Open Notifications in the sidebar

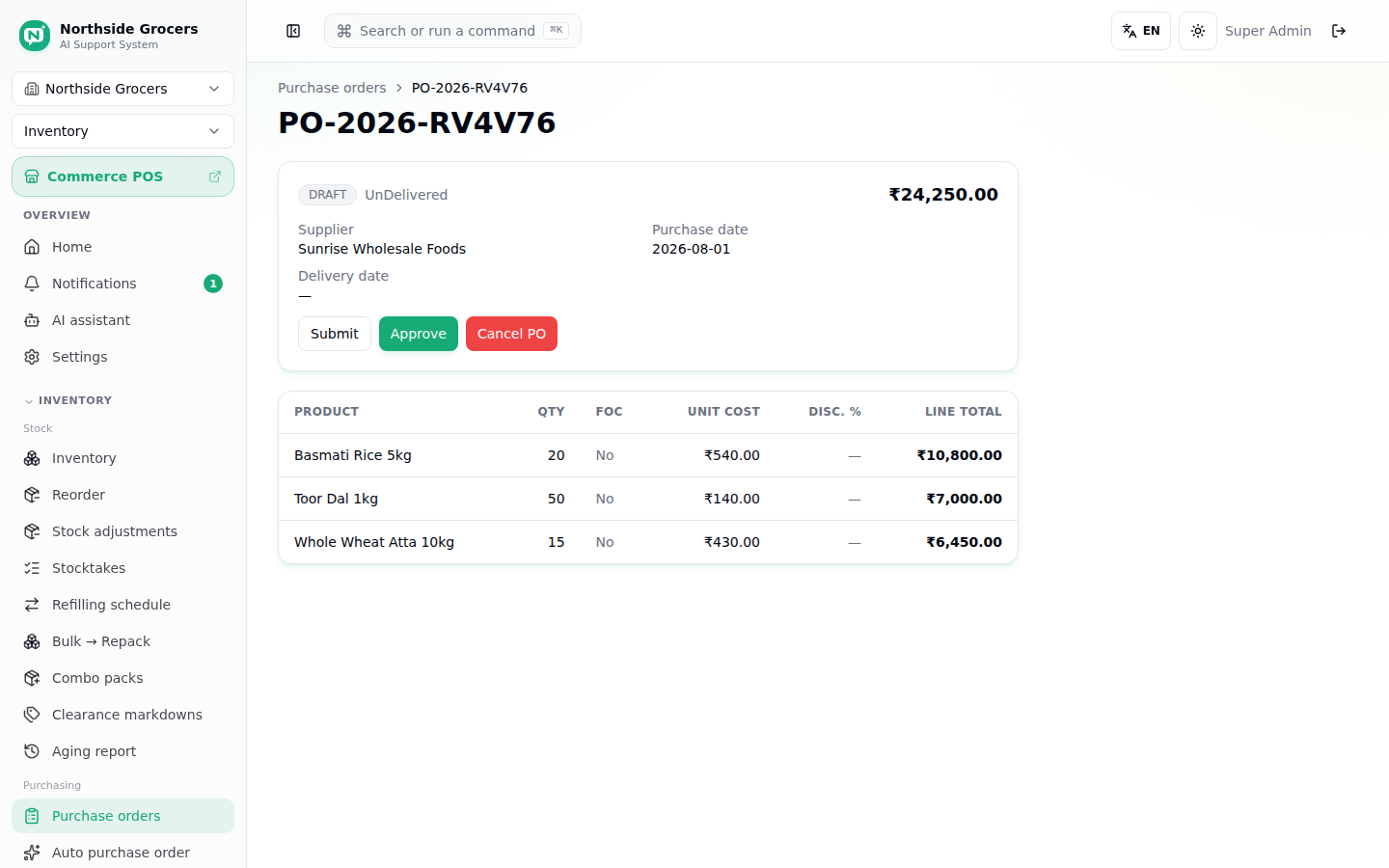click(123, 284)
